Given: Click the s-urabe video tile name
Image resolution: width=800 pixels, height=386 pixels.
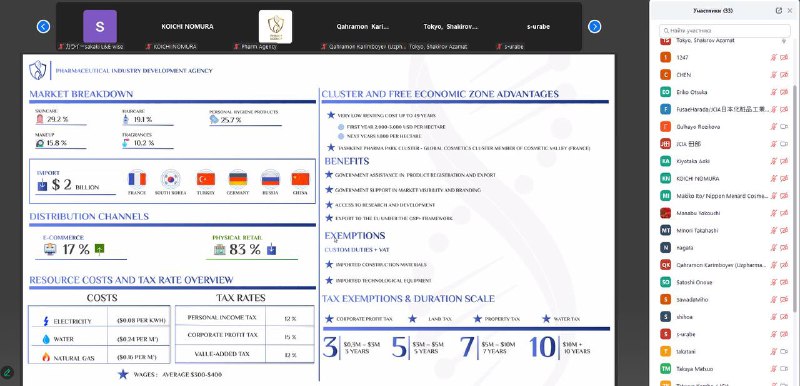Looking at the screenshot, I should tap(538, 27).
